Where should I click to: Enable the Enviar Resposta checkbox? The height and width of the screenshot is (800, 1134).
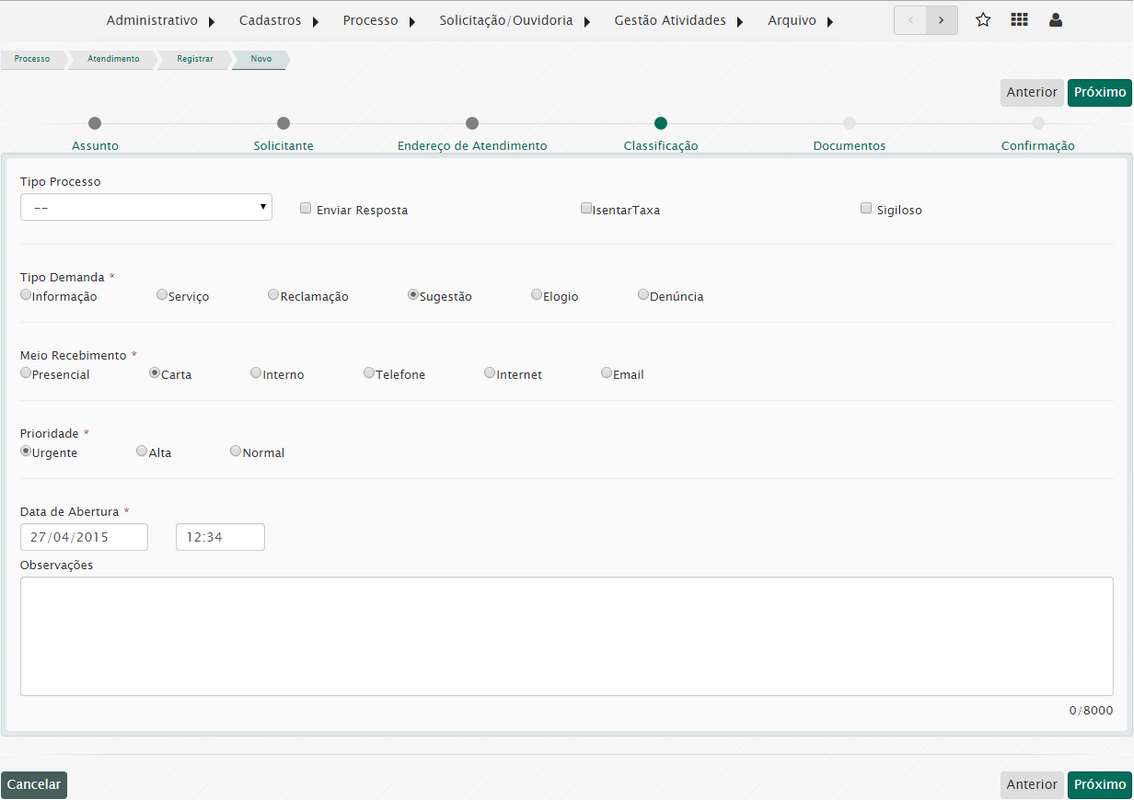click(306, 209)
